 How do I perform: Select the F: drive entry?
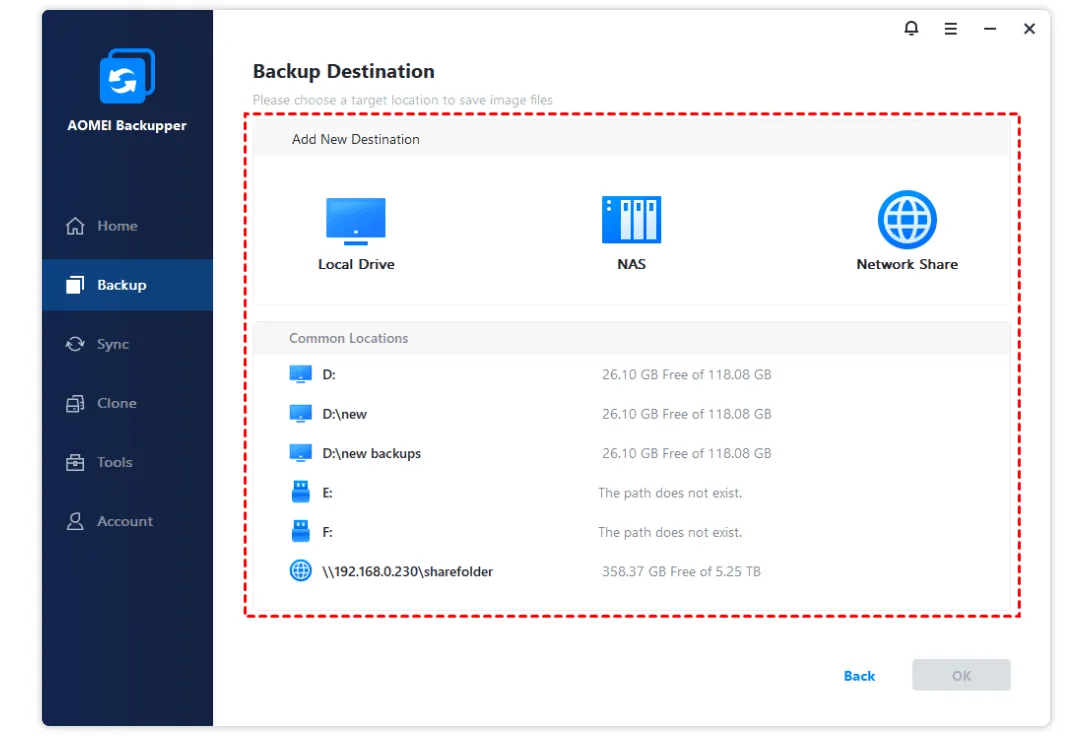click(x=328, y=532)
